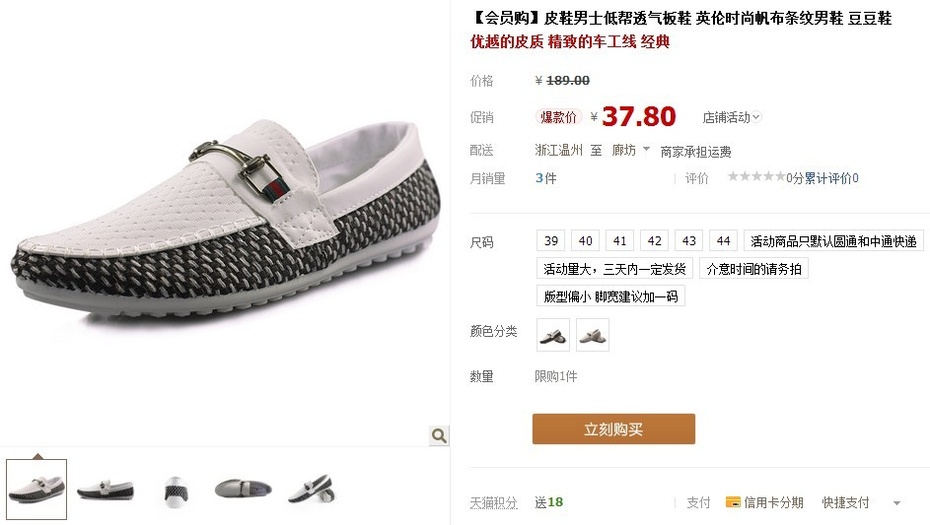Click the 爆款价 promotion tag
The width and height of the screenshot is (930, 525).
point(559,117)
